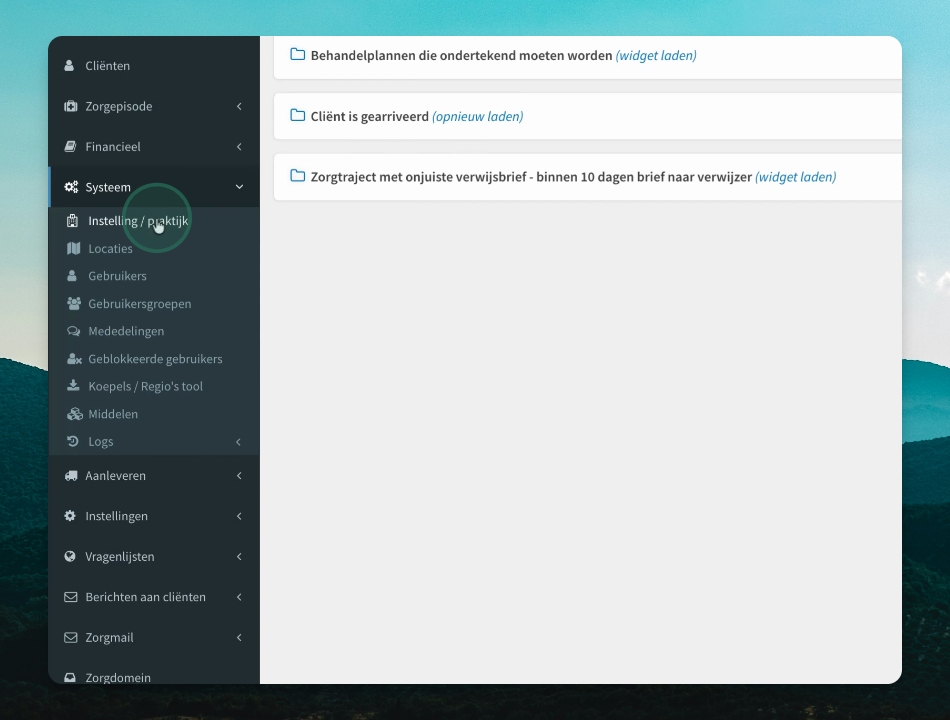
Task: Load widget for Zorgtraject onjuiste verwijsbrief
Action: pyautogui.click(x=796, y=176)
